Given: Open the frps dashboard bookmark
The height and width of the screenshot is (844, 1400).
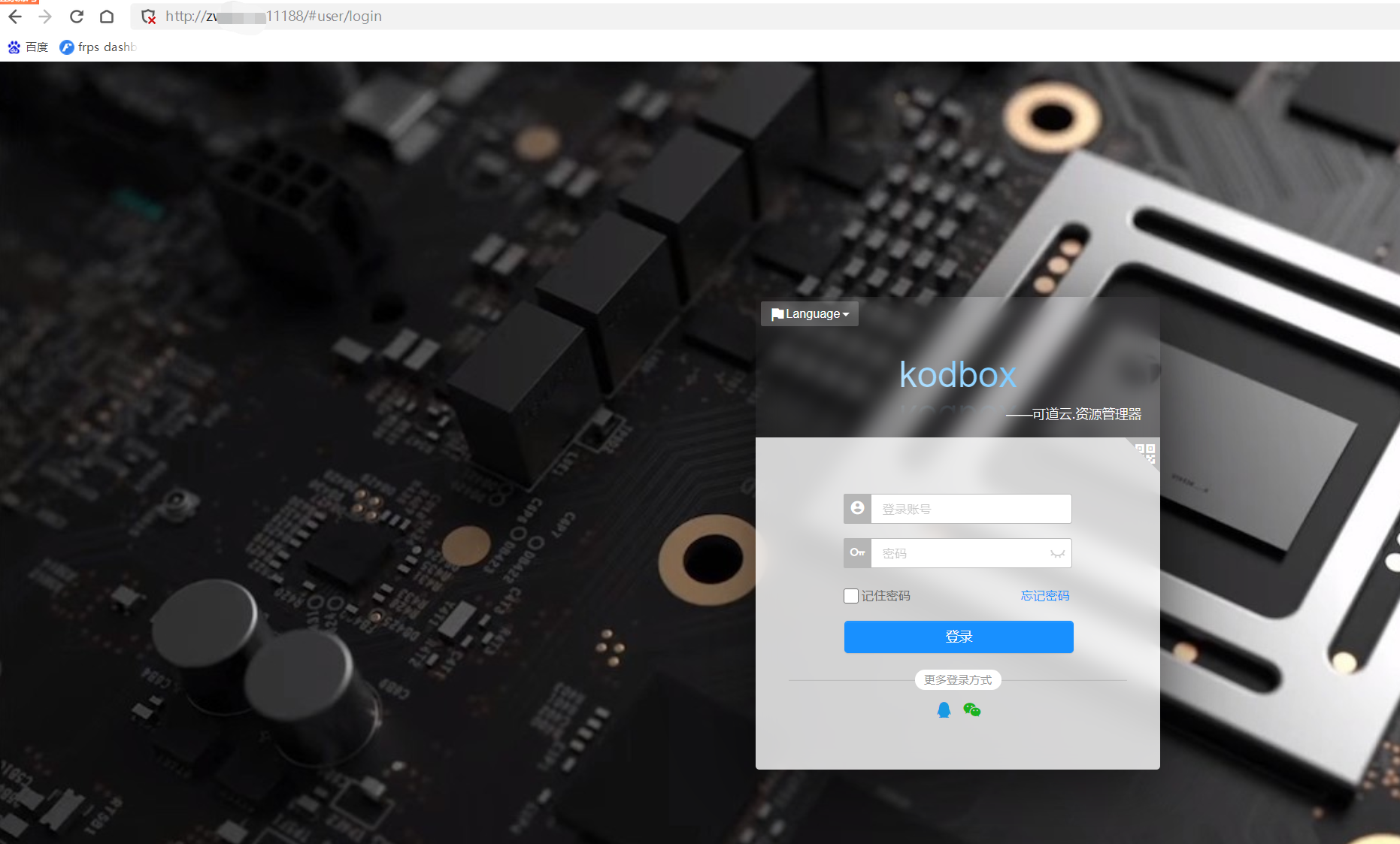Looking at the screenshot, I should [98, 47].
